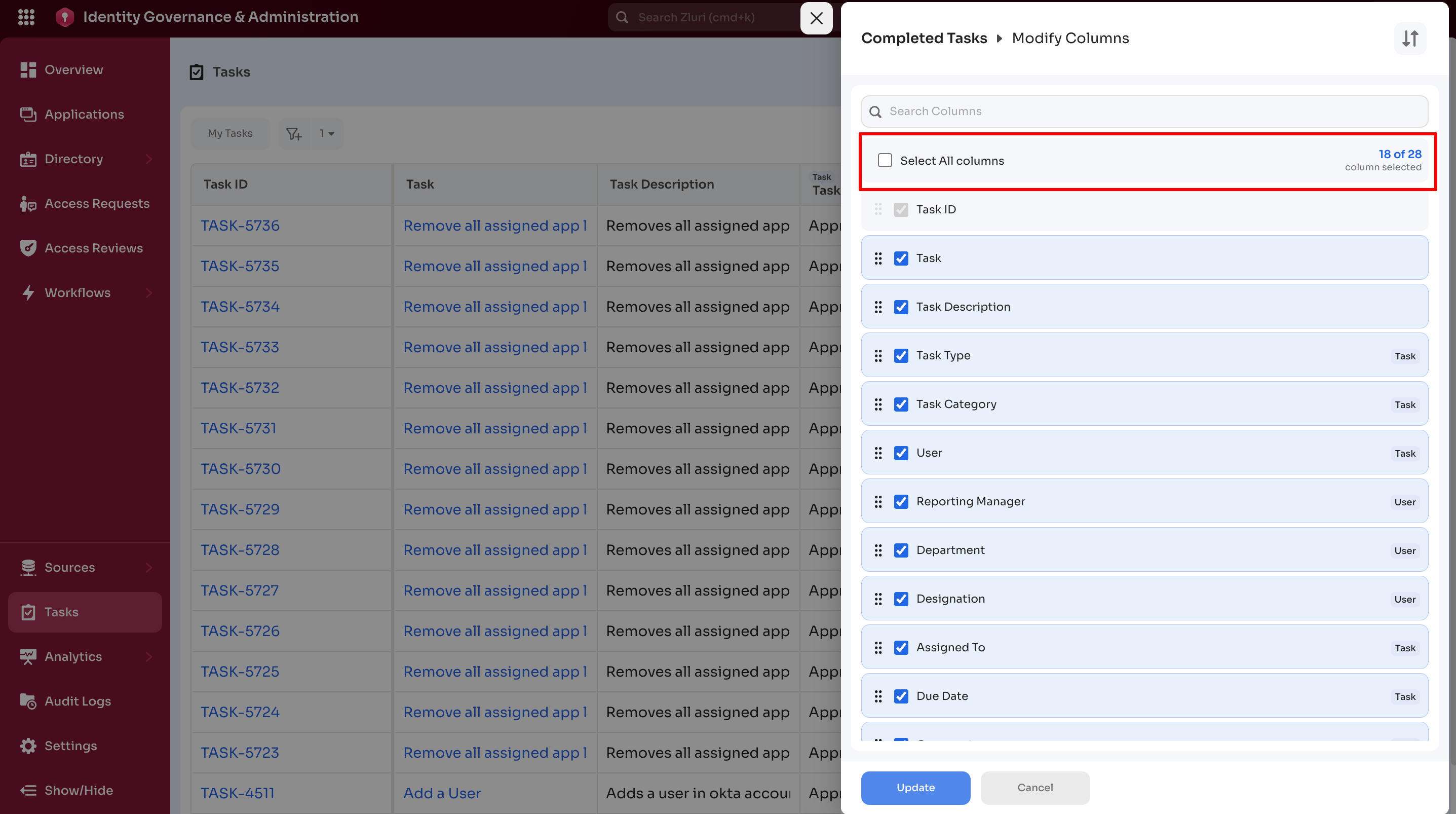Open the filter count dropdown arrow
Screen dimensions: 1456x814
pos(331,133)
